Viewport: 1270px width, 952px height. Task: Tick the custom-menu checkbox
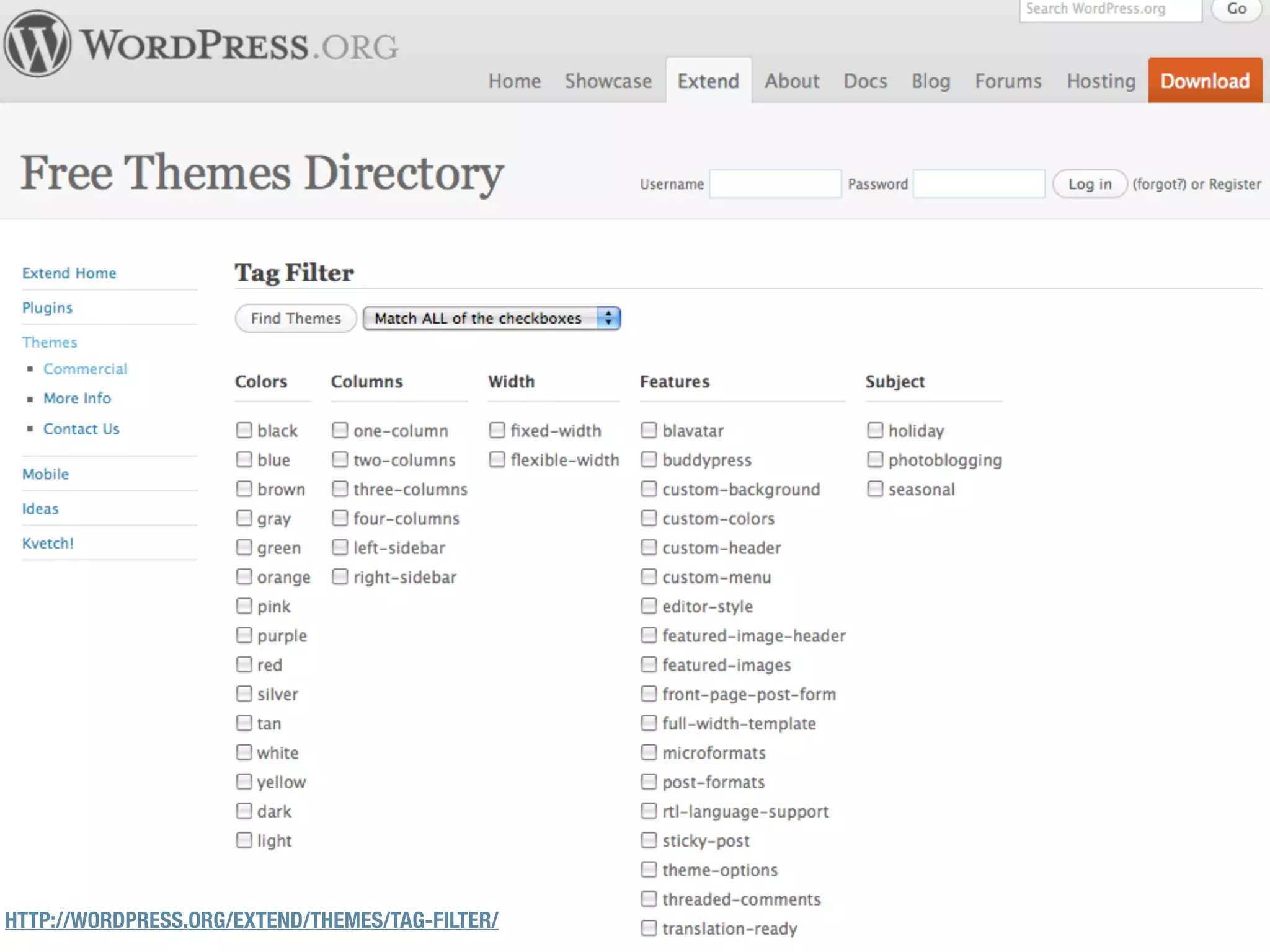(x=649, y=576)
